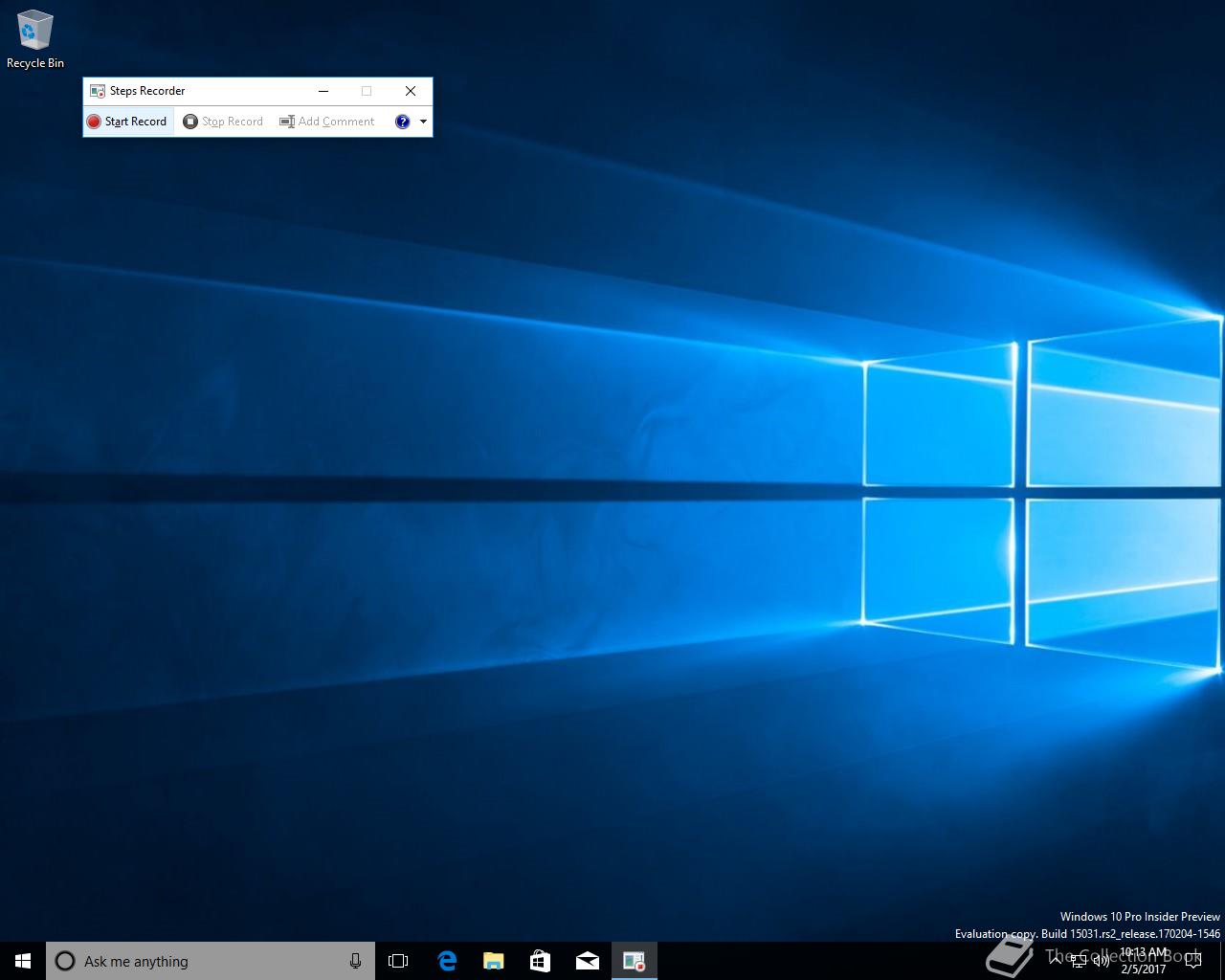Image resolution: width=1225 pixels, height=980 pixels.
Task: Click the Add Comment button
Action: click(x=327, y=122)
